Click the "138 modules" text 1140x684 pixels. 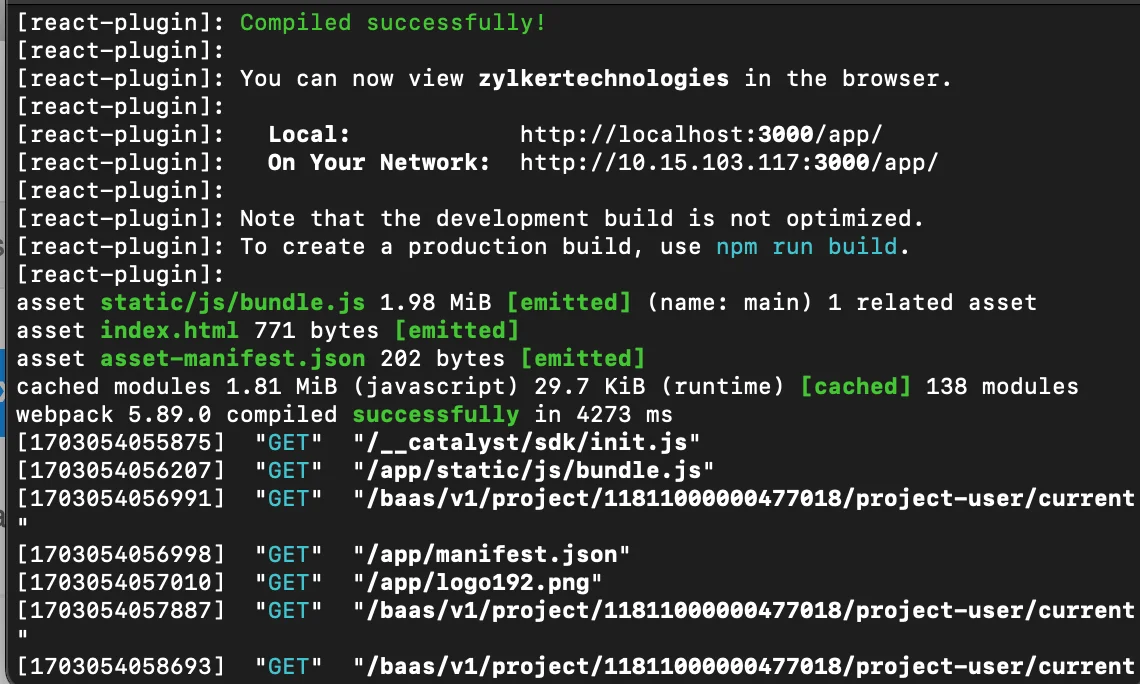tap(1002, 386)
